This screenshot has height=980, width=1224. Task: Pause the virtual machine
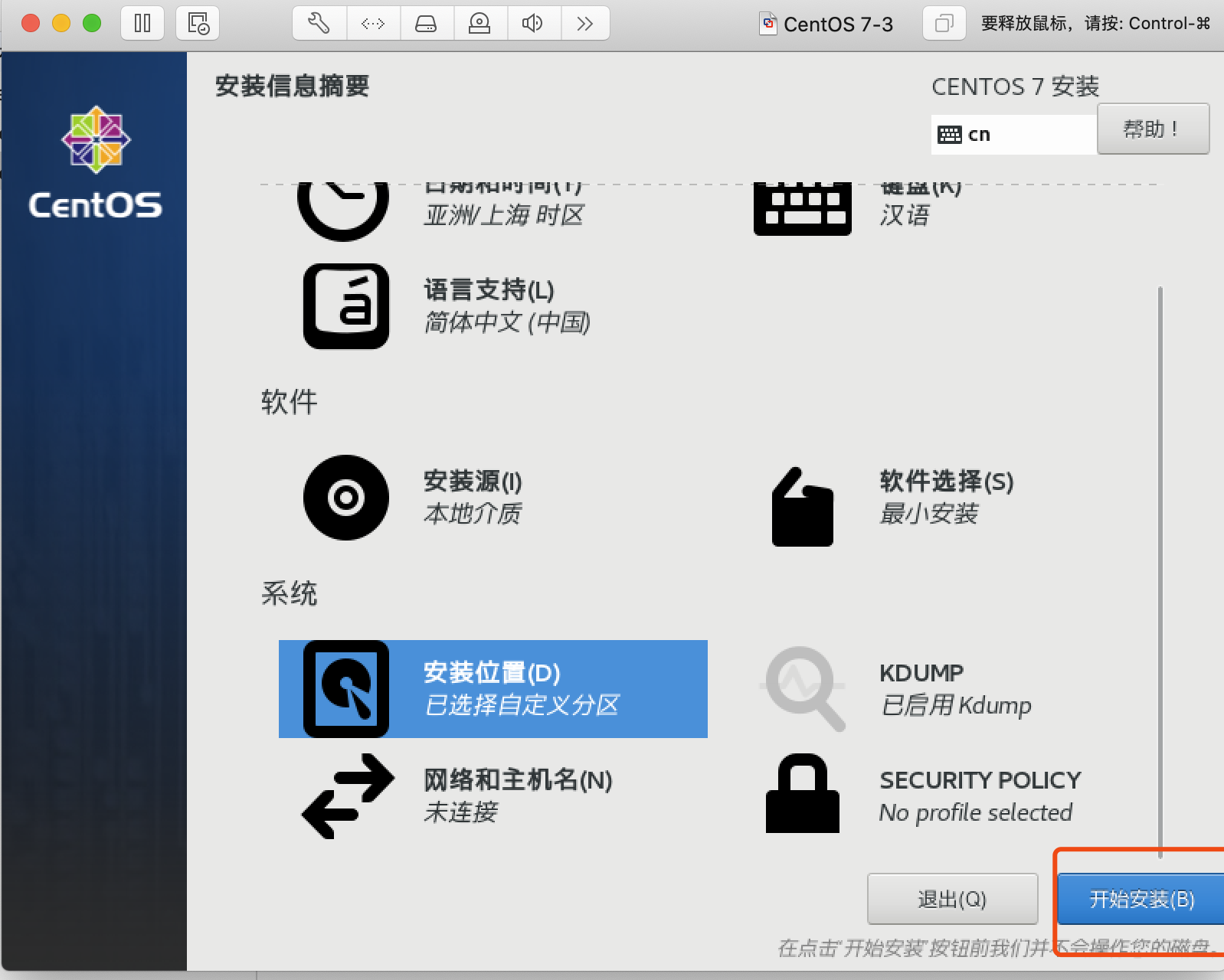pyautogui.click(x=142, y=24)
